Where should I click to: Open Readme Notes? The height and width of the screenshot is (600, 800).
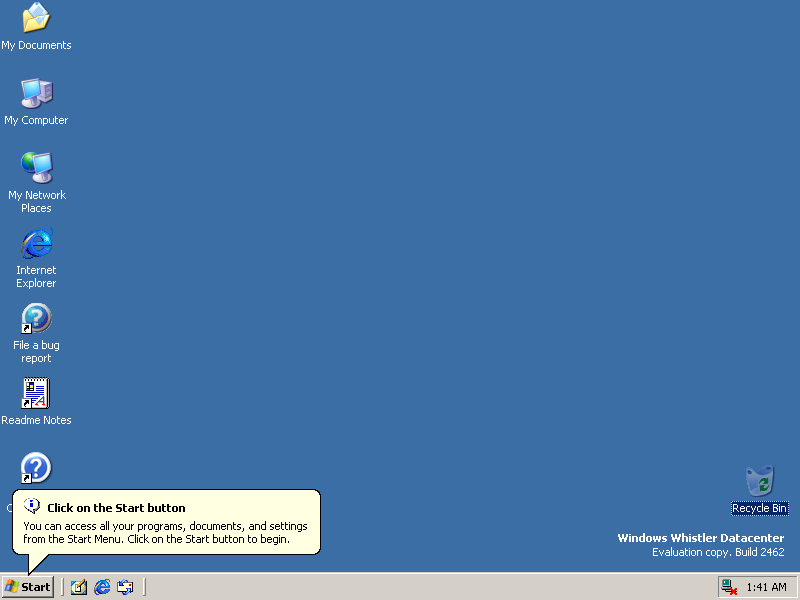(x=36, y=393)
